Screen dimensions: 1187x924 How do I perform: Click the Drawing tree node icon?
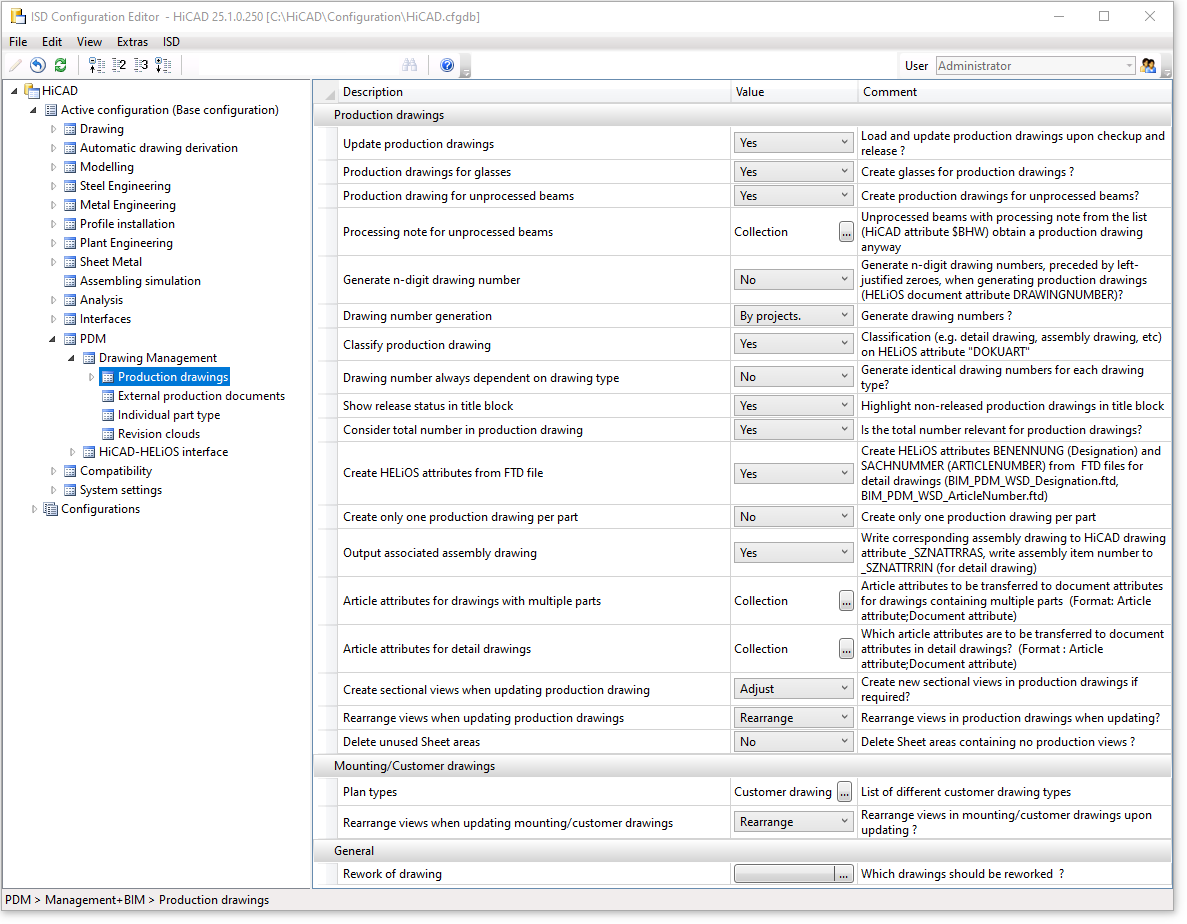[70, 129]
